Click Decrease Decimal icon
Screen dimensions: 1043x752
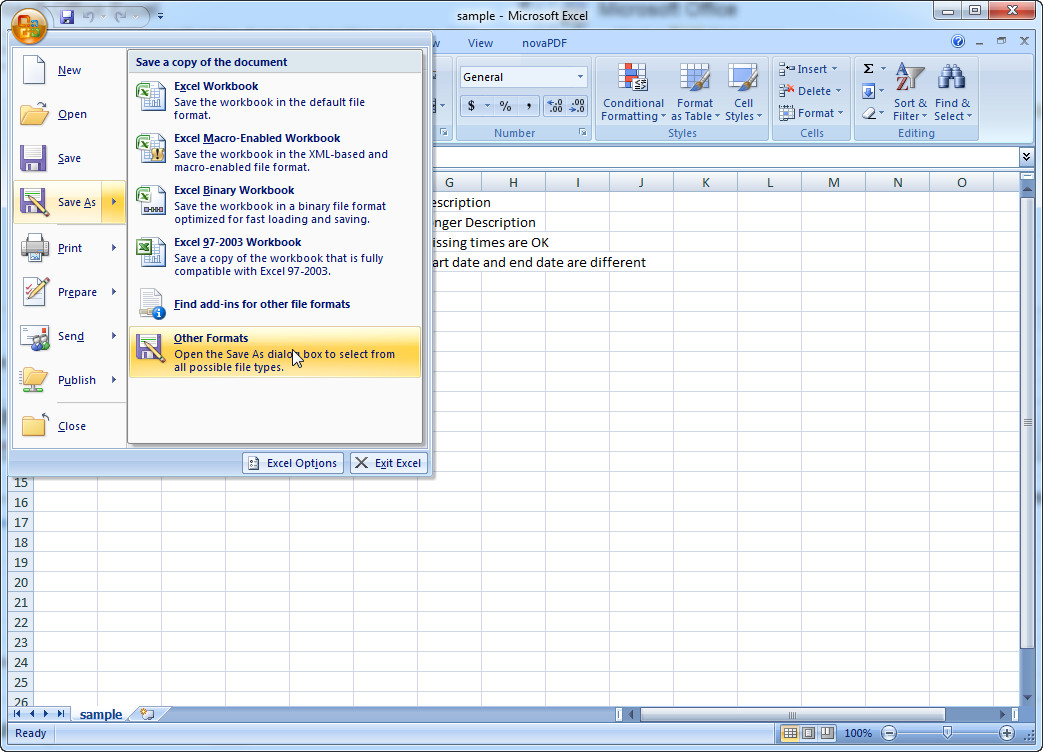577,106
